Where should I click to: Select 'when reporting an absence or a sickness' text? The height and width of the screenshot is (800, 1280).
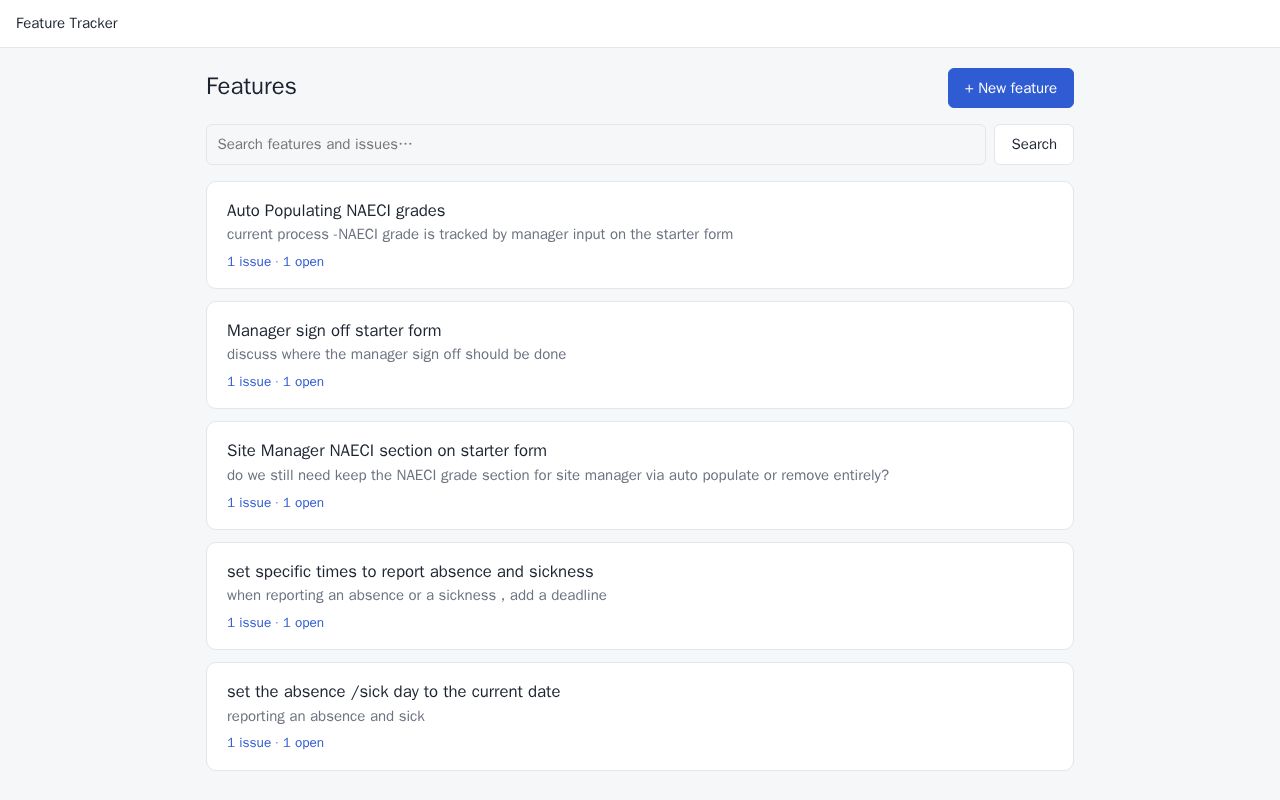(x=417, y=595)
